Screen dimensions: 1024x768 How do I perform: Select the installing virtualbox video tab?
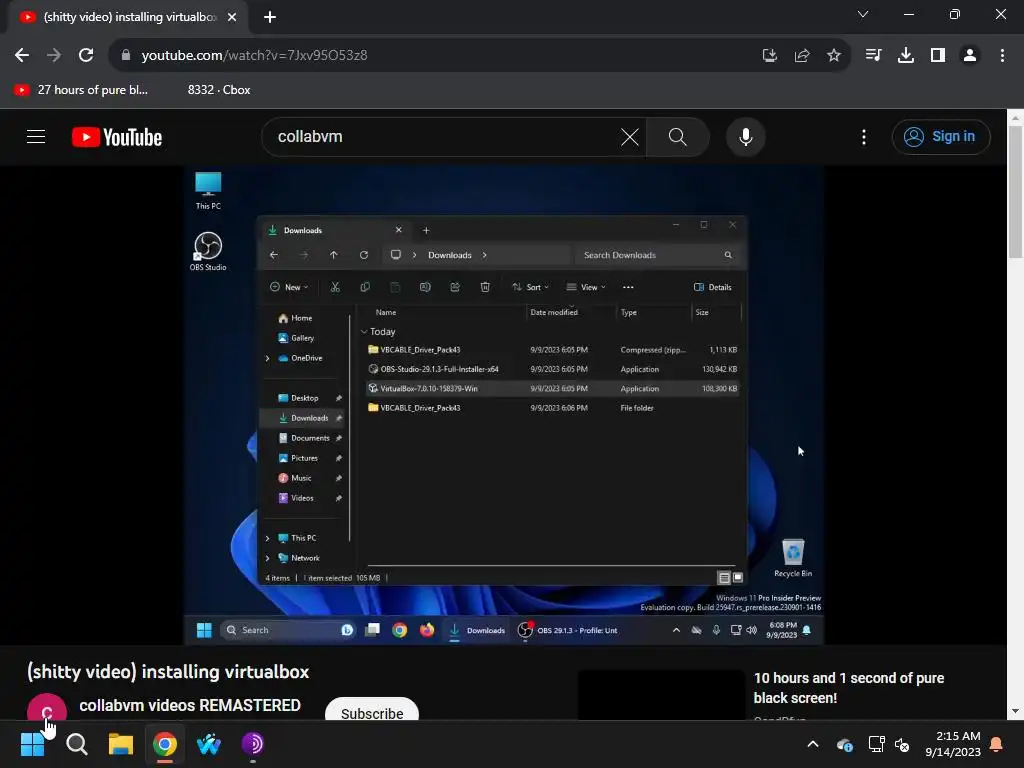(x=128, y=17)
